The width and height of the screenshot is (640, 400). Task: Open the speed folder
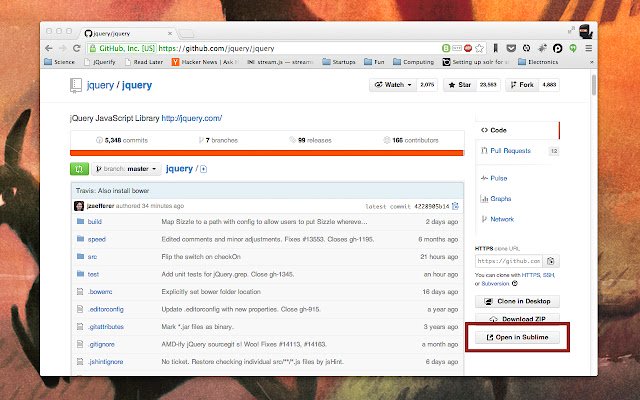coord(97,239)
